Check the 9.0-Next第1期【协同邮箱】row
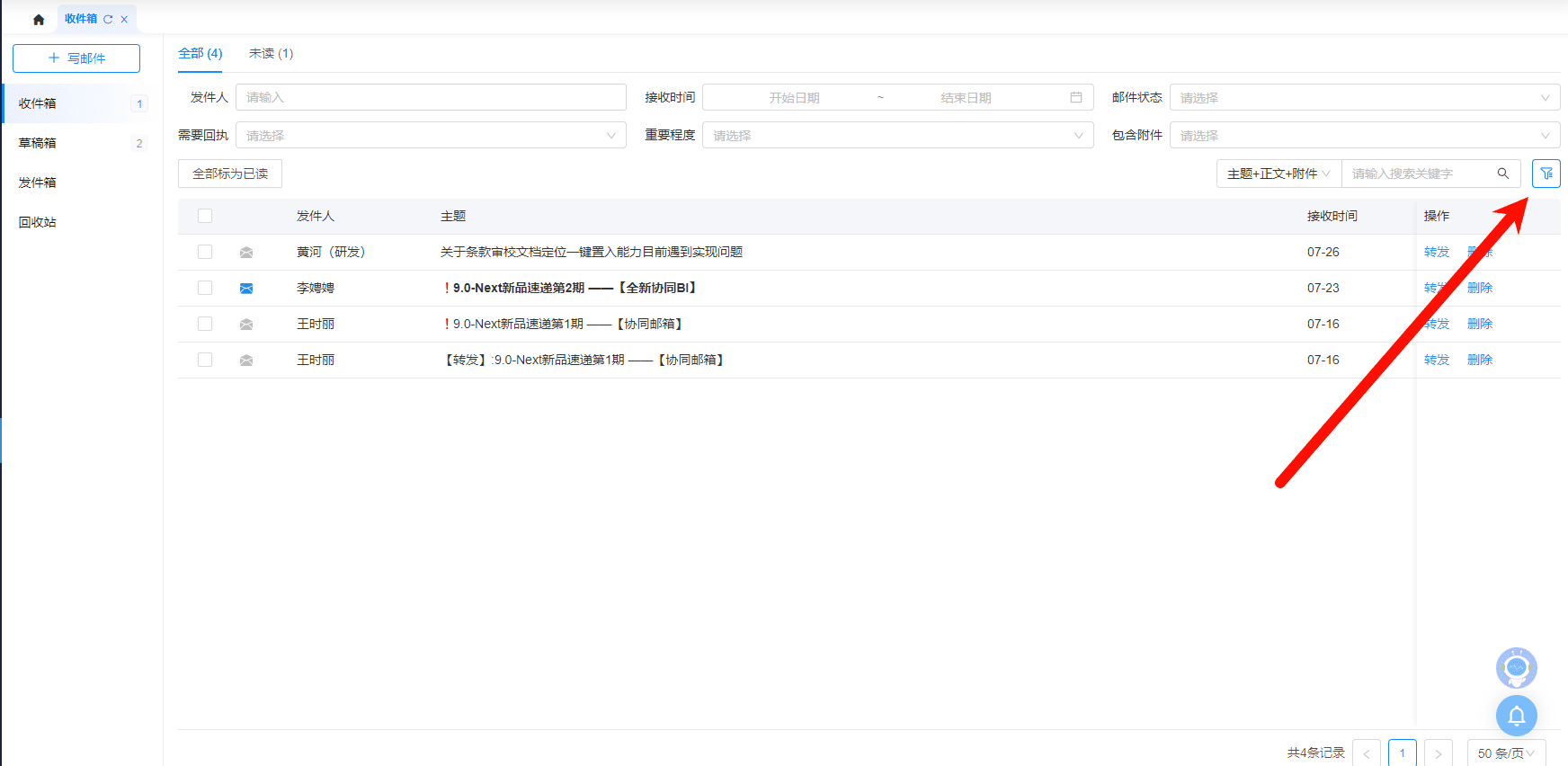Screen dimensions: 1568x766 205,324
